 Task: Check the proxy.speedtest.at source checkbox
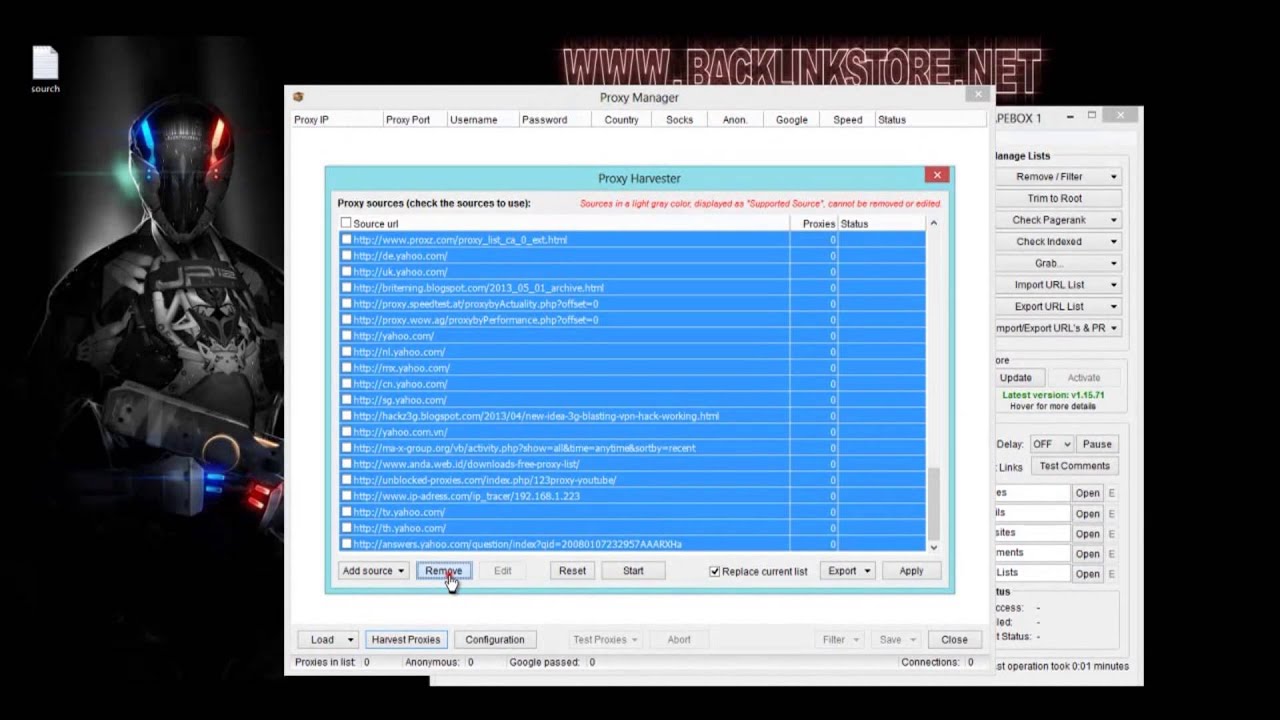[346, 304]
